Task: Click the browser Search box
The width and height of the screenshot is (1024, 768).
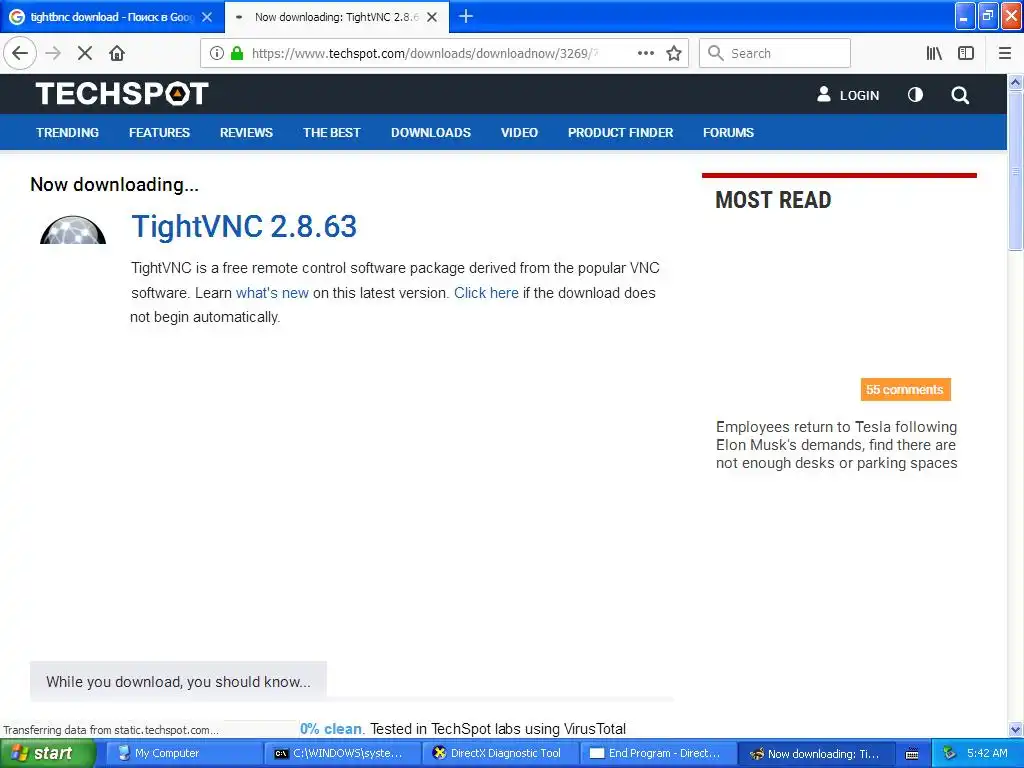Action: click(x=775, y=53)
